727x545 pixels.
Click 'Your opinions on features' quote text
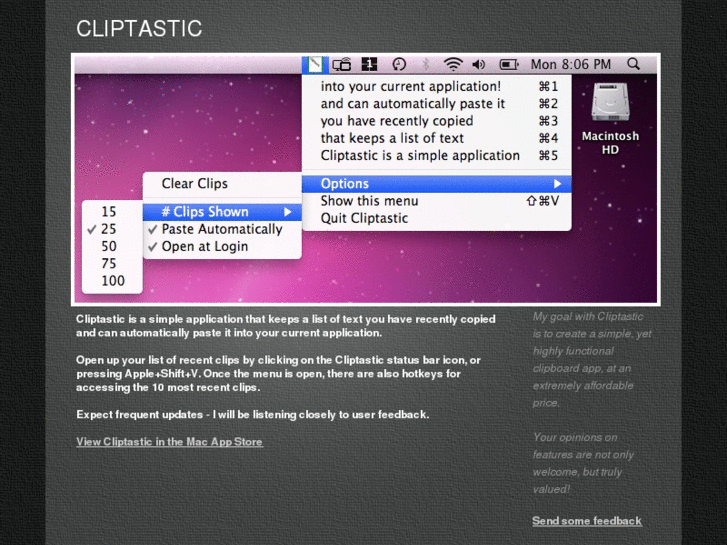[583, 463]
